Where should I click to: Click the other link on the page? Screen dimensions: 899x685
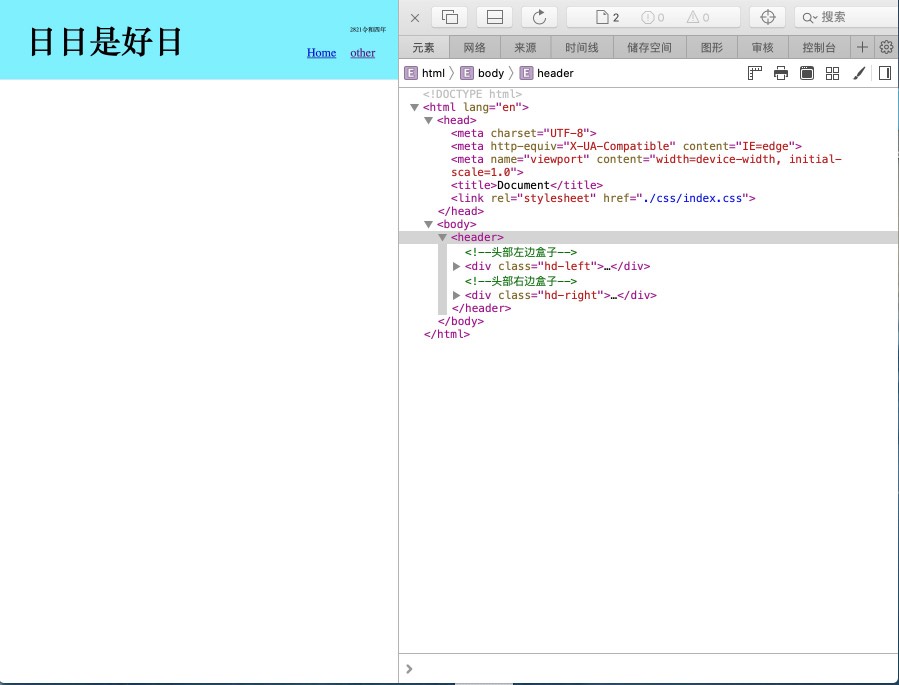click(363, 53)
